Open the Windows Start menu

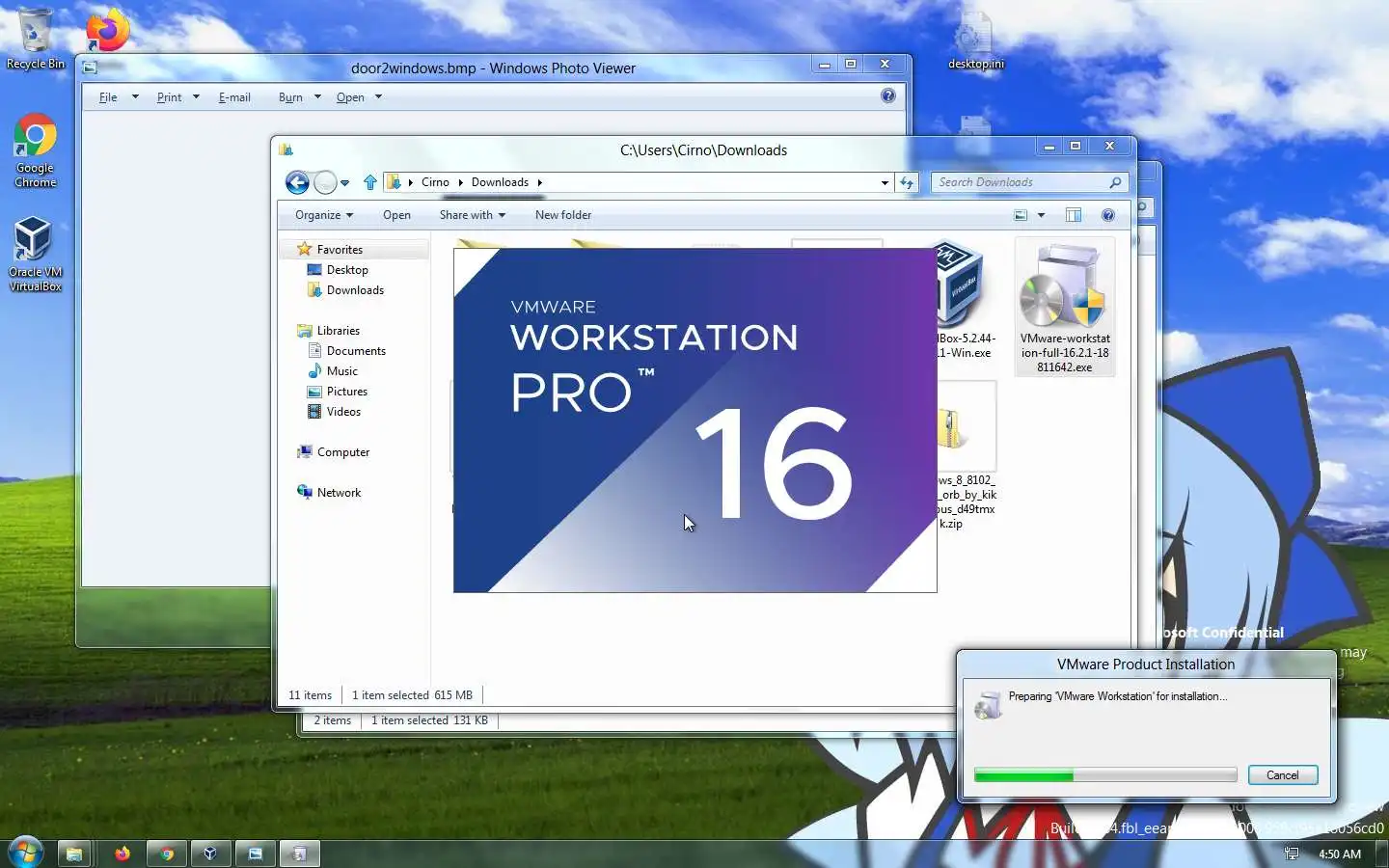[25, 854]
